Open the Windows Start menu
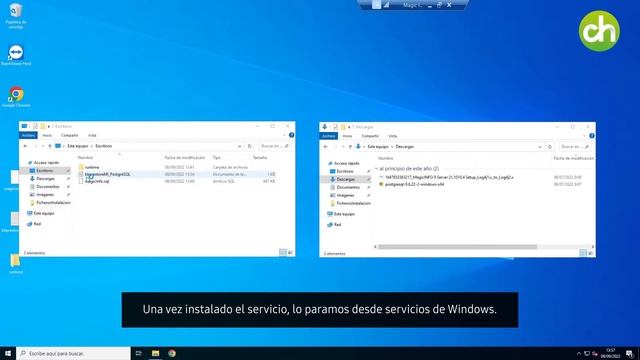Viewport: 640px width, 360px height. (8, 353)
